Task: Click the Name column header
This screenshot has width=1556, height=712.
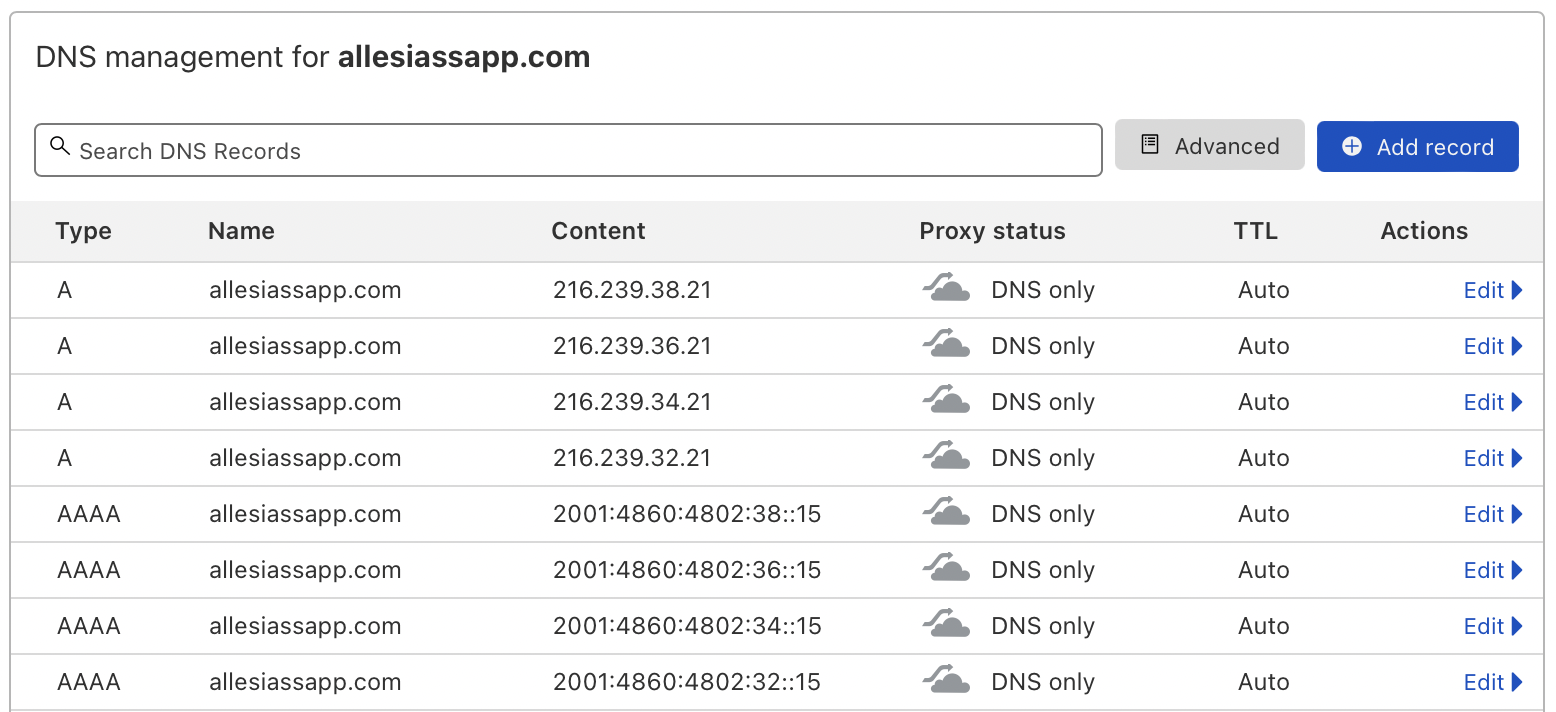Action: coord(241,231)
